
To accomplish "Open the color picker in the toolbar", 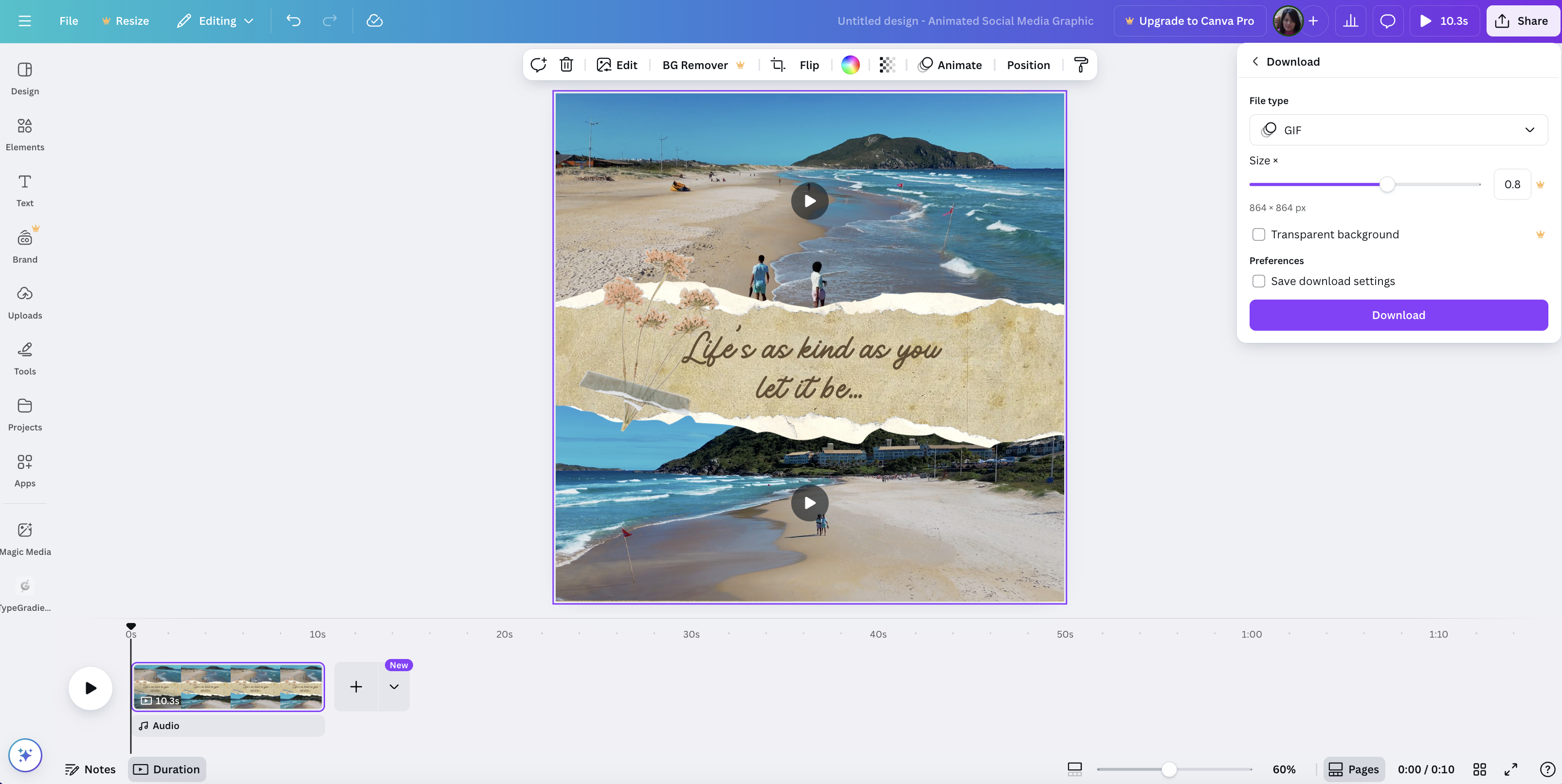I will click(x=850, y=65).
